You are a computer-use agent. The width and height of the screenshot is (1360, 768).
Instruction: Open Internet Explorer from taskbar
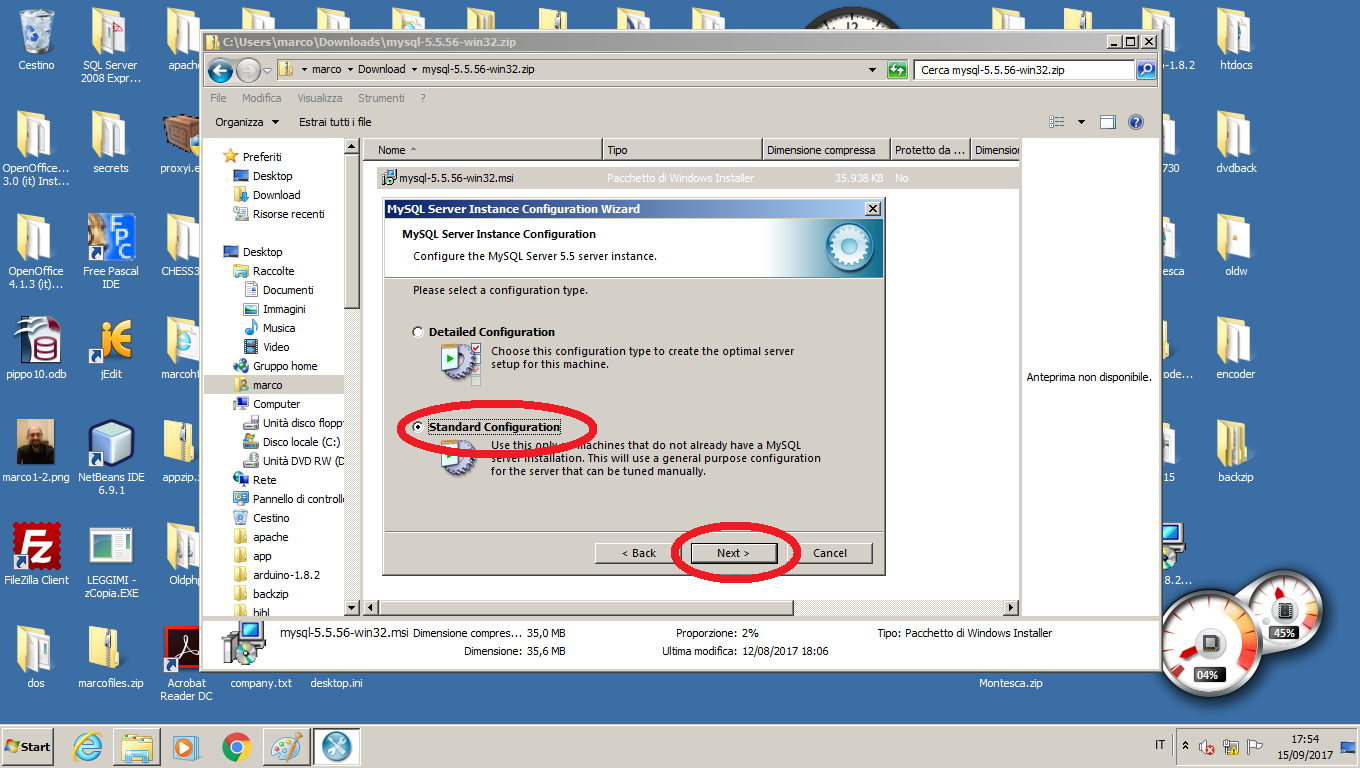(x=89, y=747)
